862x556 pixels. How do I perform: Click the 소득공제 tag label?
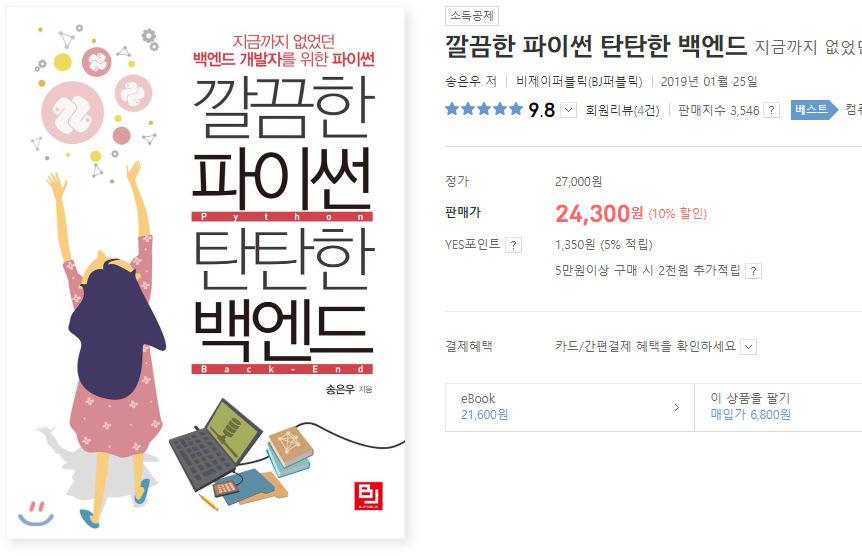tap(472, 16)
